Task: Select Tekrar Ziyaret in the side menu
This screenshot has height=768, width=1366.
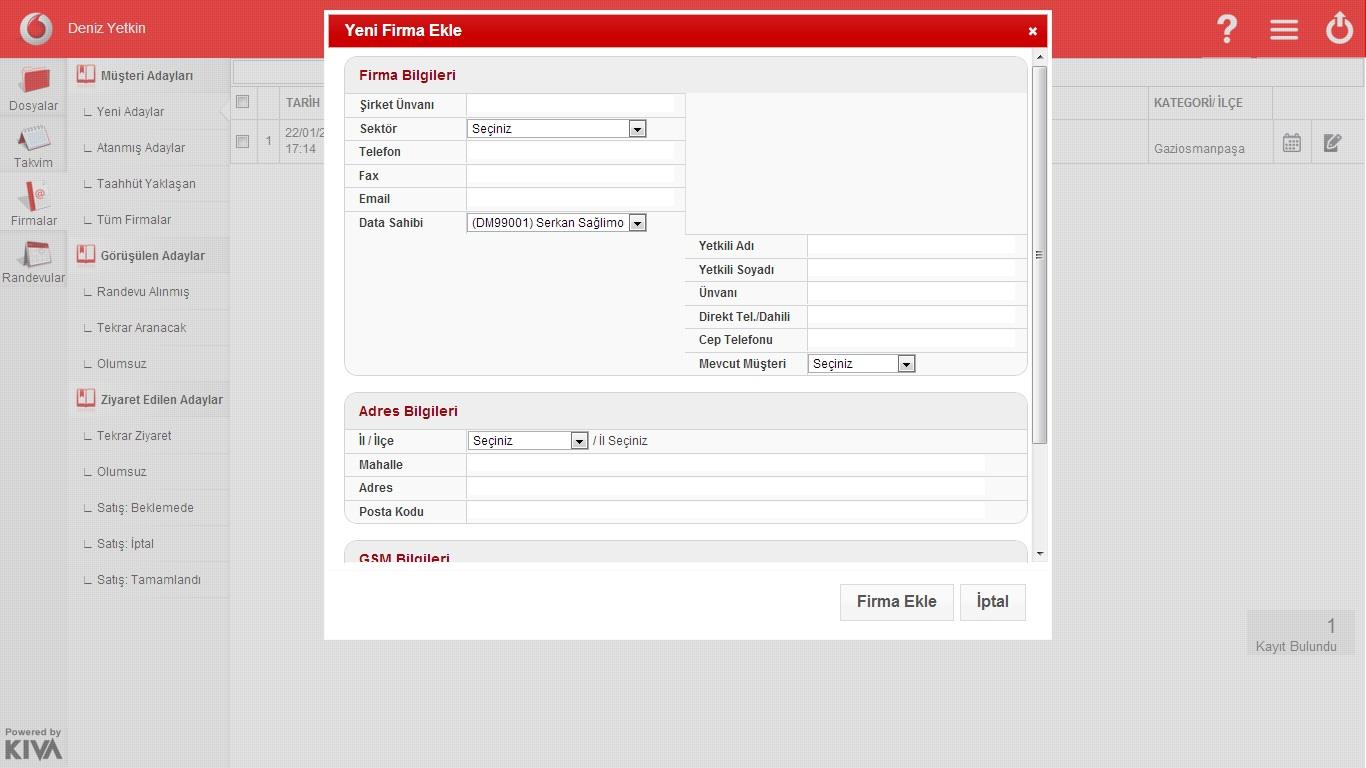Action: point(134,436)
